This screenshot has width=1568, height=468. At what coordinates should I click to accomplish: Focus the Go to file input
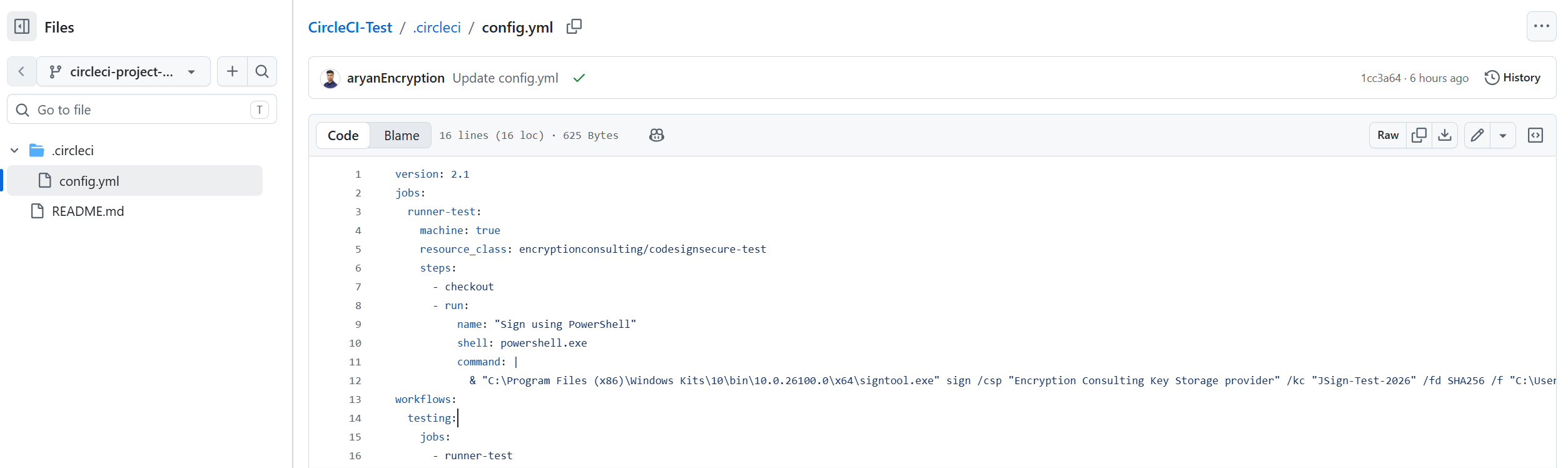(x=142, y=109)
